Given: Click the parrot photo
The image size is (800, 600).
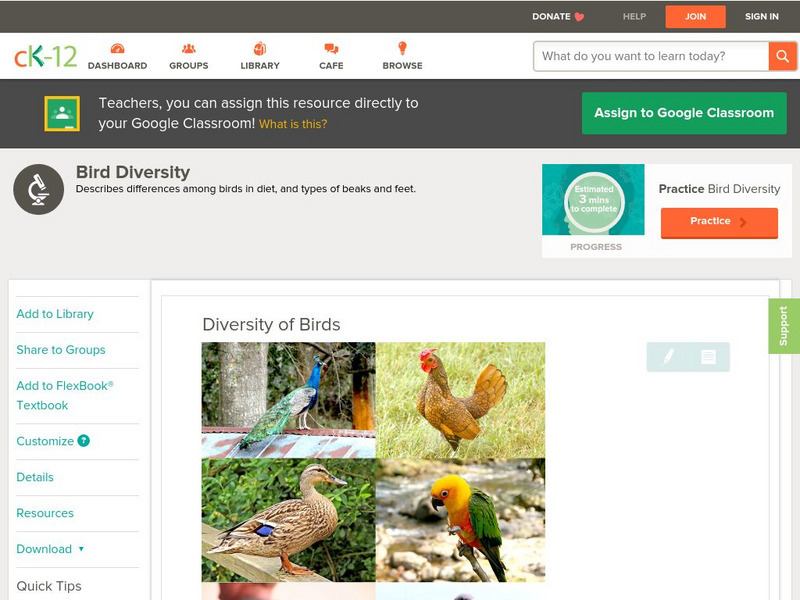Looking at the screenshot, I should point(460,520).
